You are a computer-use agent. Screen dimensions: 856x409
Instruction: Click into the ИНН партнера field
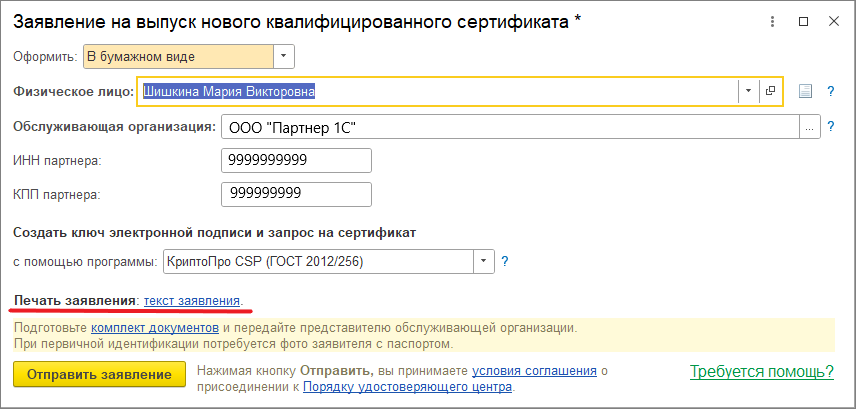coord(296,160)
